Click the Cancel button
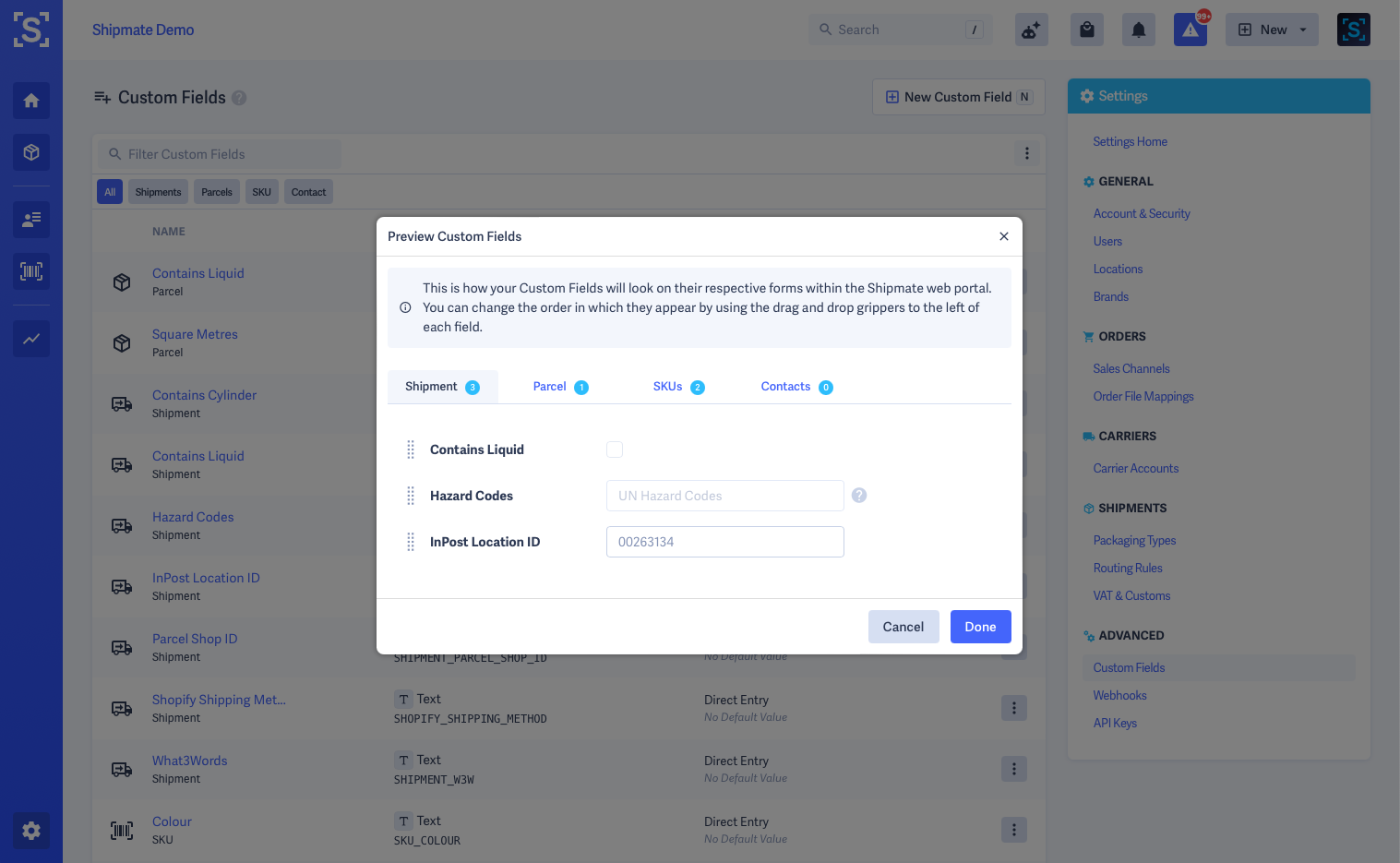The height and width of the screenshot is (863, 1400). (x=903, y=627)
